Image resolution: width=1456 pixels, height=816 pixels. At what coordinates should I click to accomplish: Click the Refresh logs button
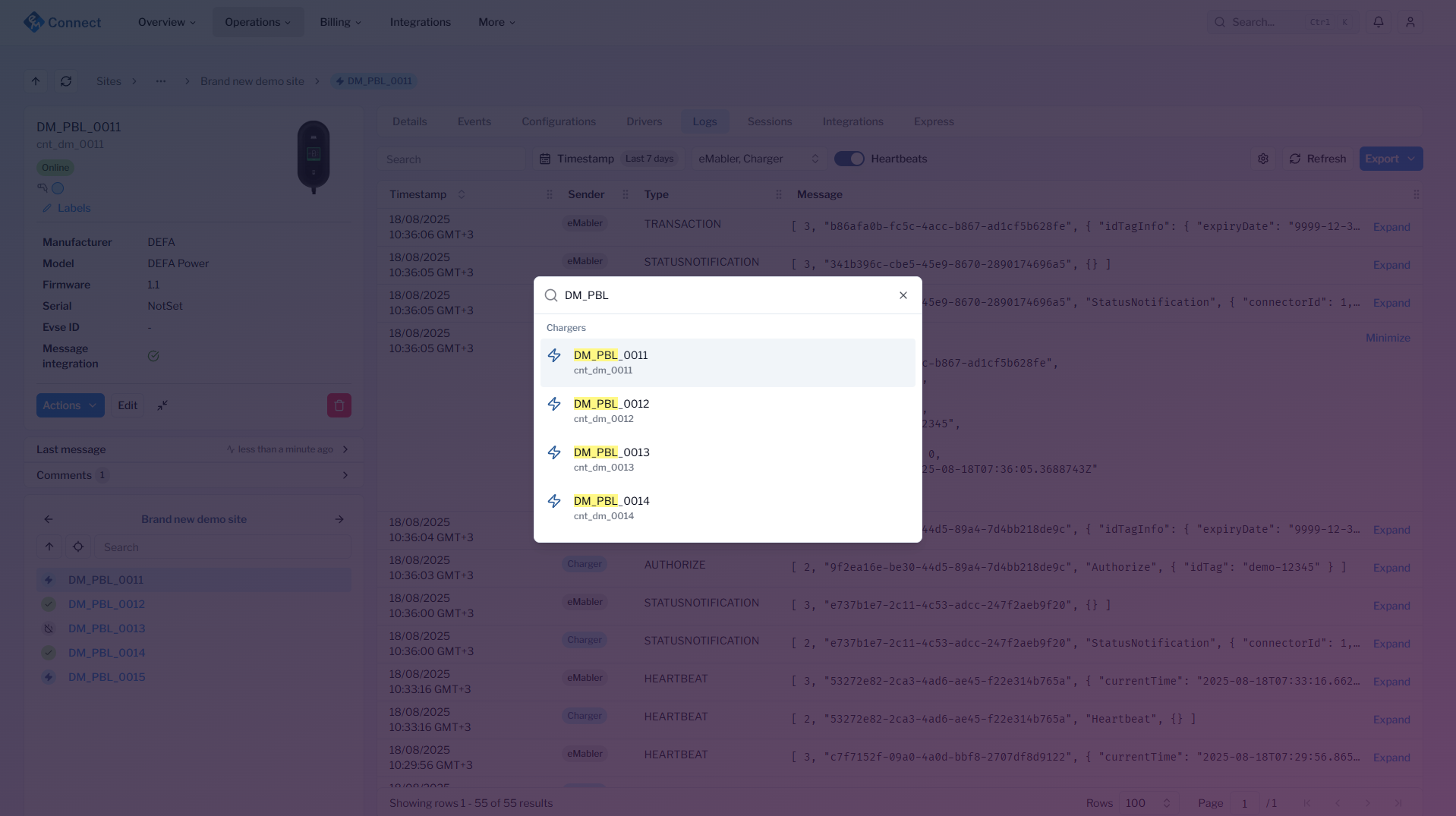(1318, 159)
